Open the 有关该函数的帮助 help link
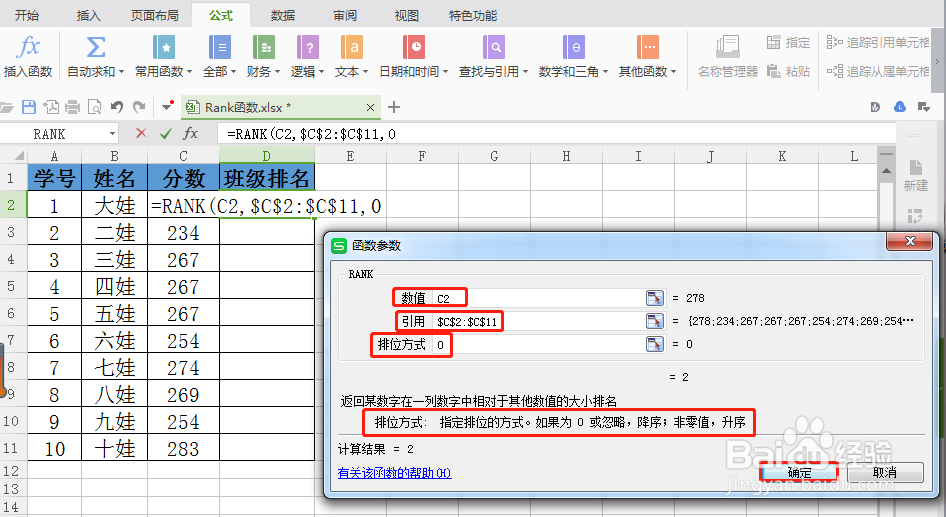The image size is (946, 517). pos(395,473)
